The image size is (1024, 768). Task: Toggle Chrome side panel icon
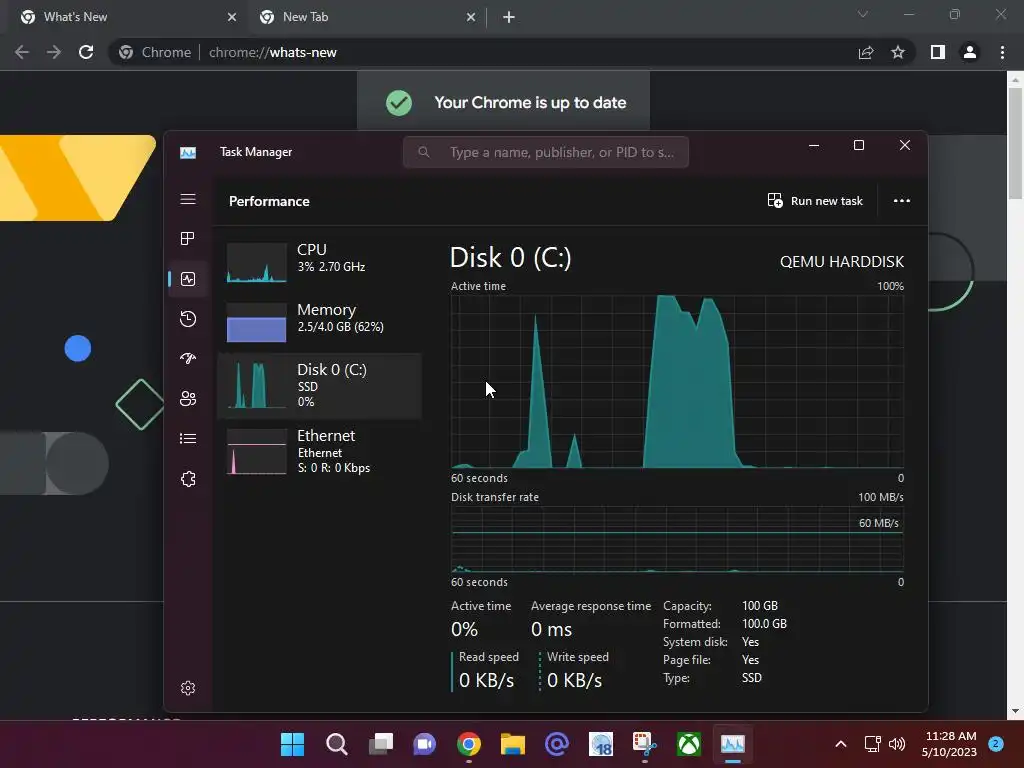click(938, 52)
